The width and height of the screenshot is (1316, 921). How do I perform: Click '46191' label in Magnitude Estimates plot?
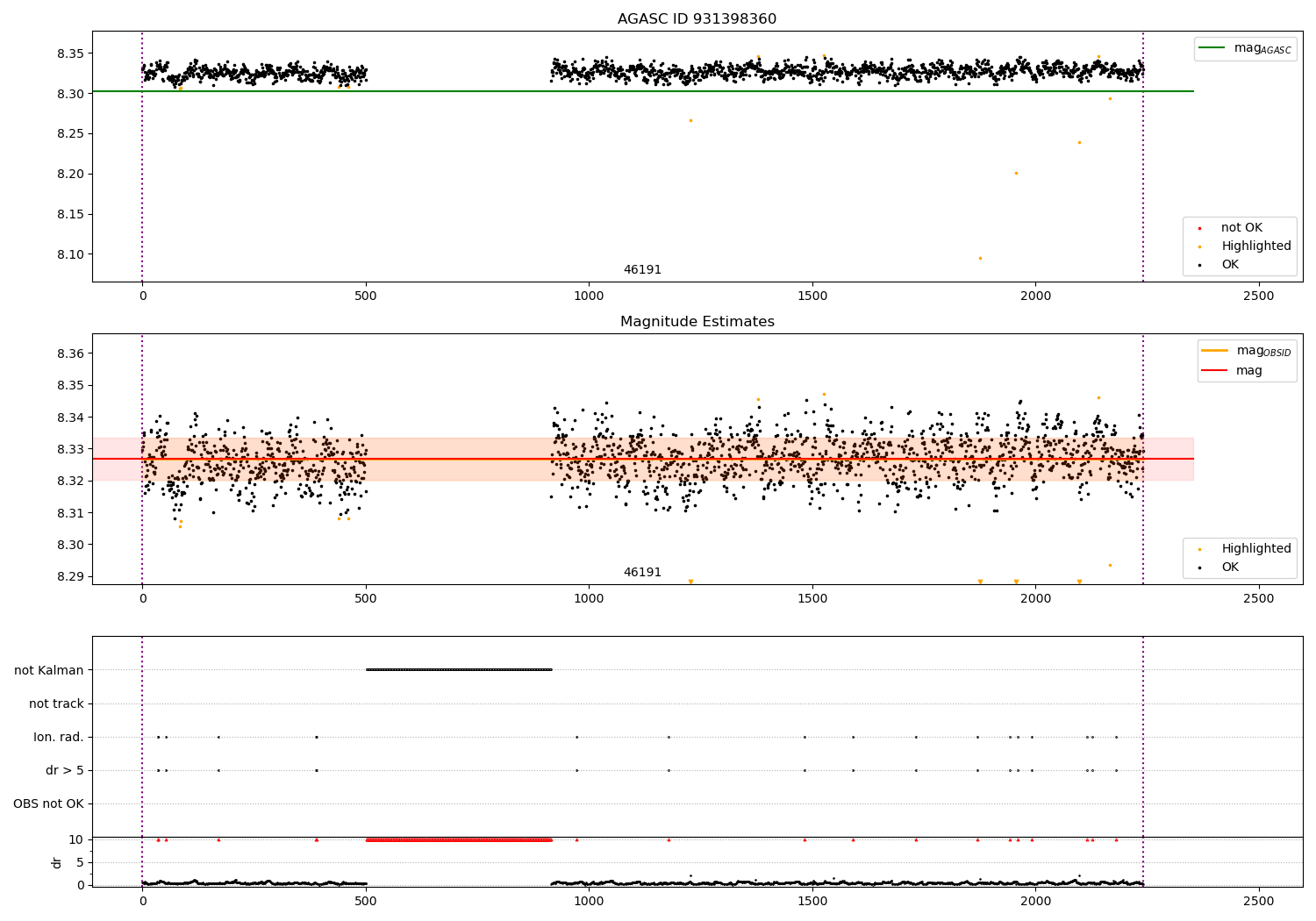(x=642, y=573)
